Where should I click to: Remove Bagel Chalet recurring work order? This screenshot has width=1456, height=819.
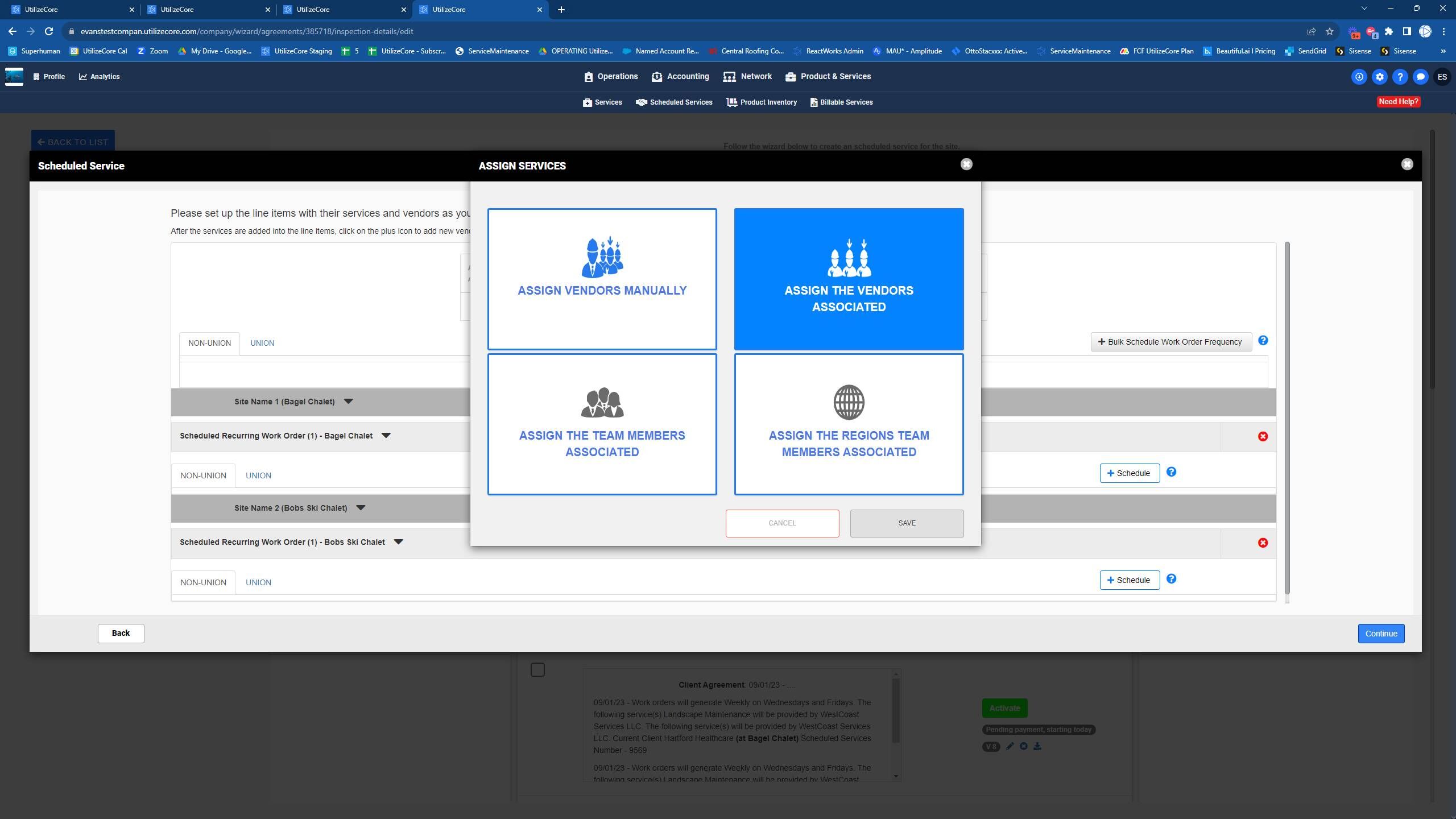(x=1263, y=436)
